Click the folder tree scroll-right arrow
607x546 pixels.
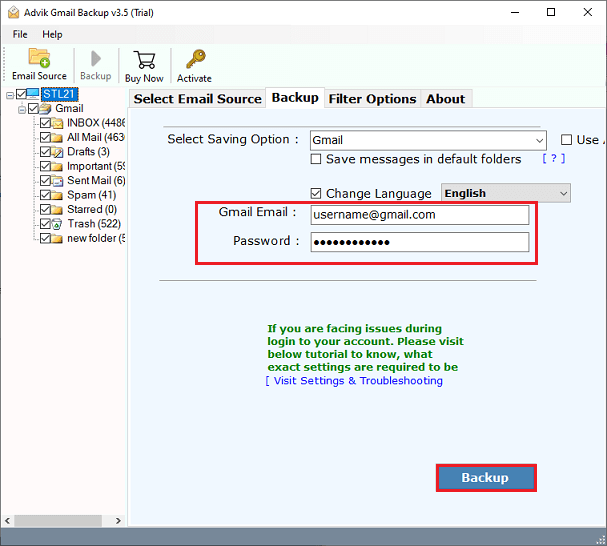118,520
